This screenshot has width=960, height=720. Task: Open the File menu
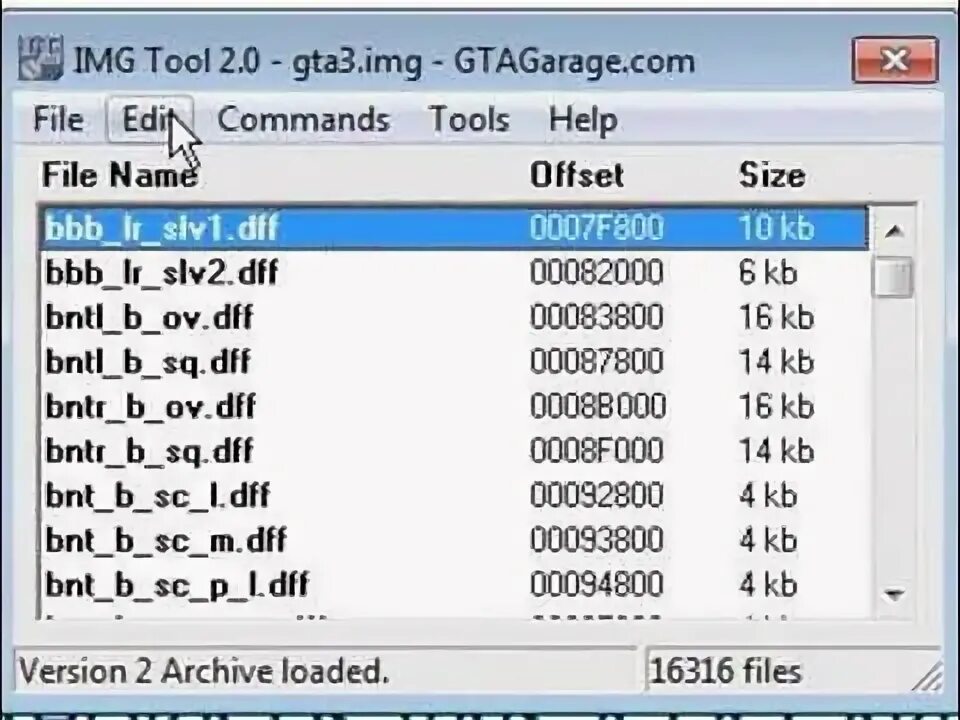(x=58, y=119)
